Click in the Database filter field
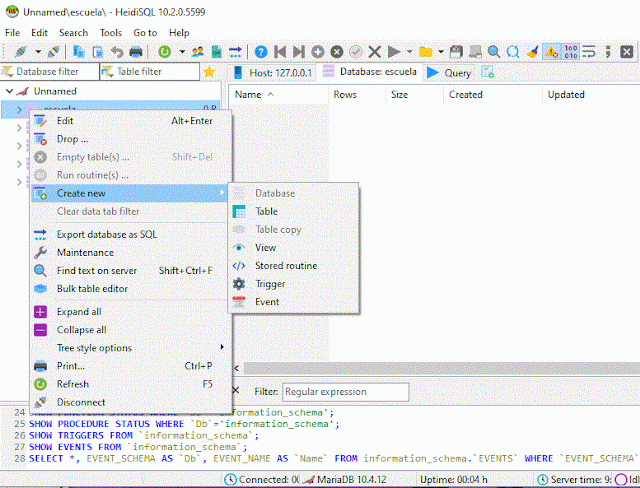Screen dimensions: 640x488 coord(50,72)
